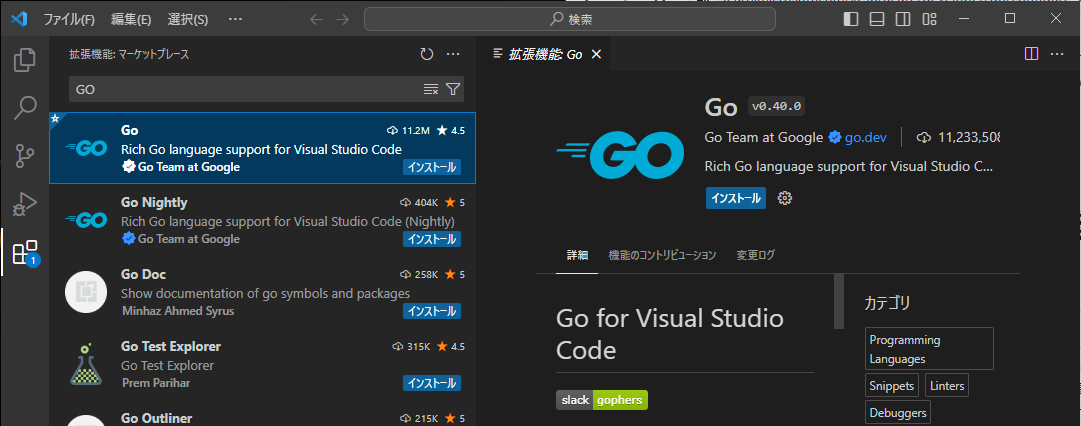Toggle the primary side bar layout
This screenshot has width=1081, height=426.
[x=851, y=19]
